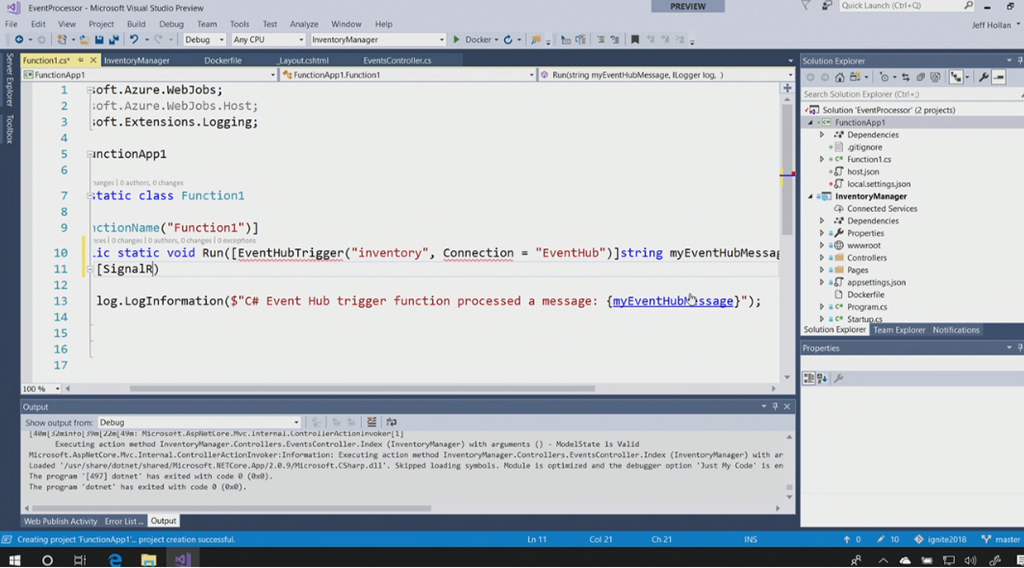Click the Undo arrow icon
1024x568 pixels.
pos(133,40)
